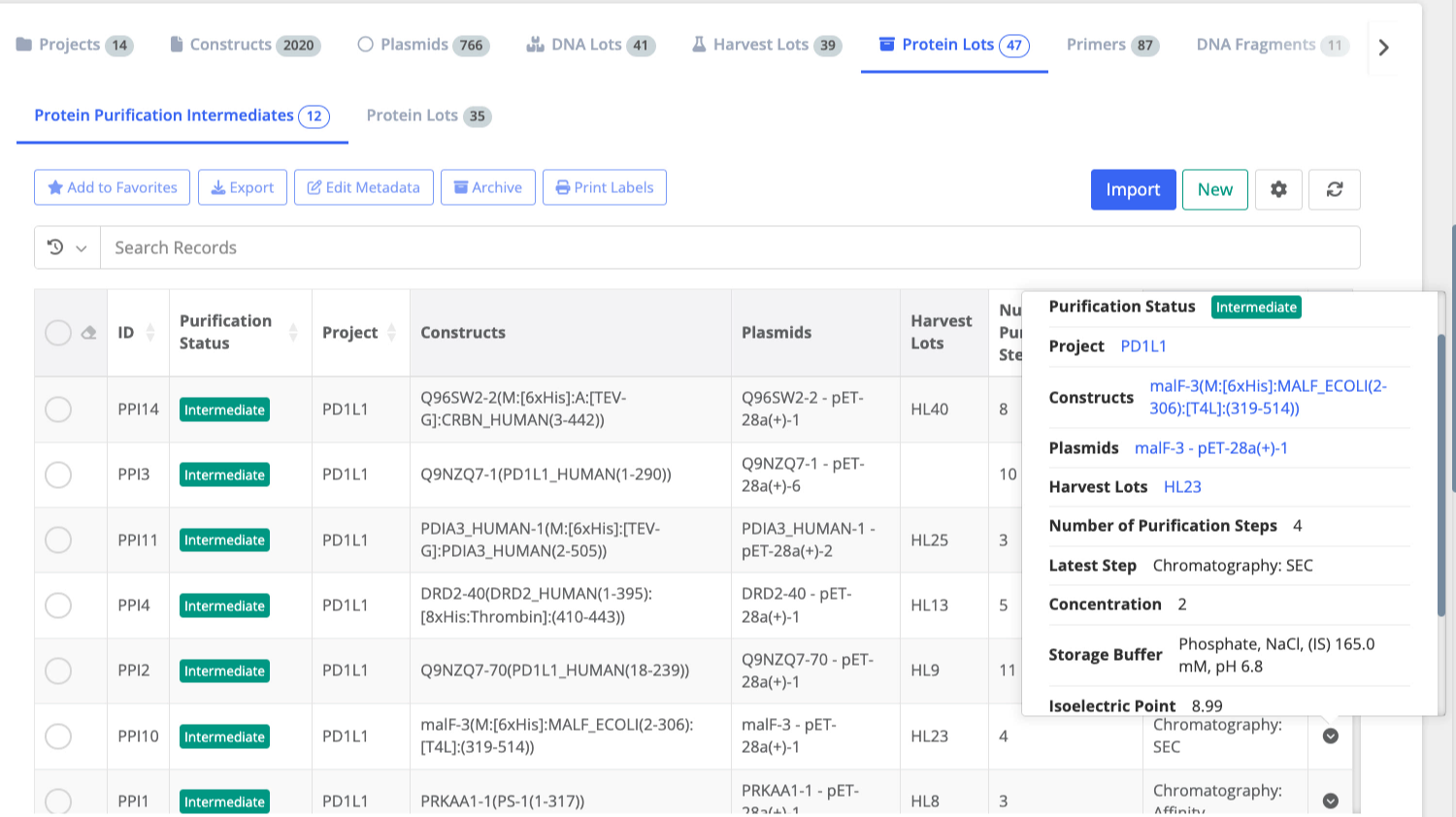This screenshot has height=817, width=1456.
Task: Click the eraser icon in the table header
Action: tap(88, 332)
